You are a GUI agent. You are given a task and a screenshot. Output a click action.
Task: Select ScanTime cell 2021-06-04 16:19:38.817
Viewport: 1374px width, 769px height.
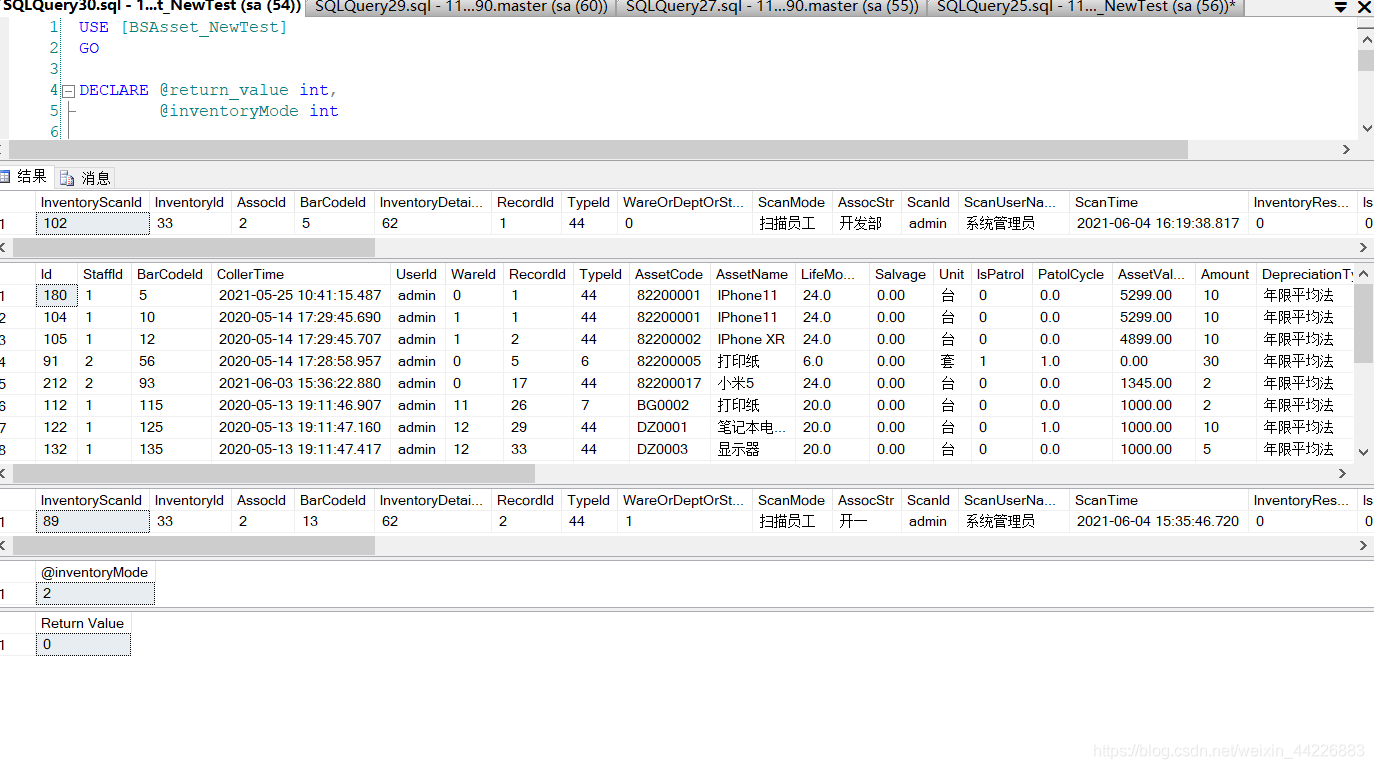coord(1158,223)
